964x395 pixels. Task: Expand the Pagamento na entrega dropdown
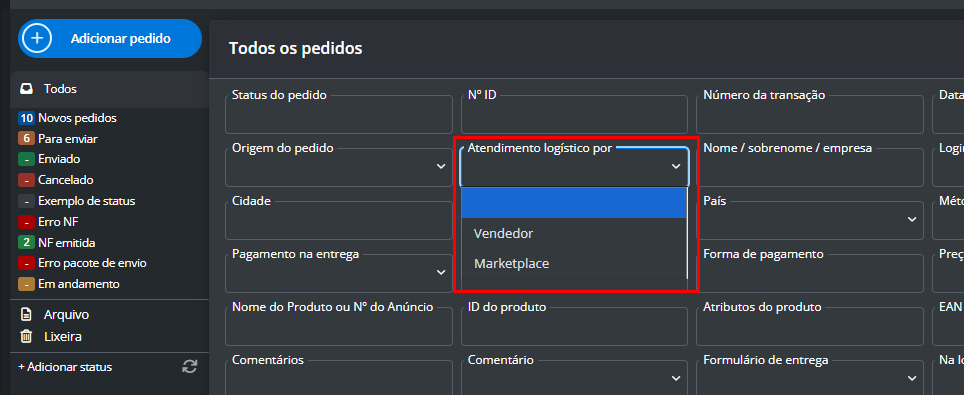click(339, 273)
